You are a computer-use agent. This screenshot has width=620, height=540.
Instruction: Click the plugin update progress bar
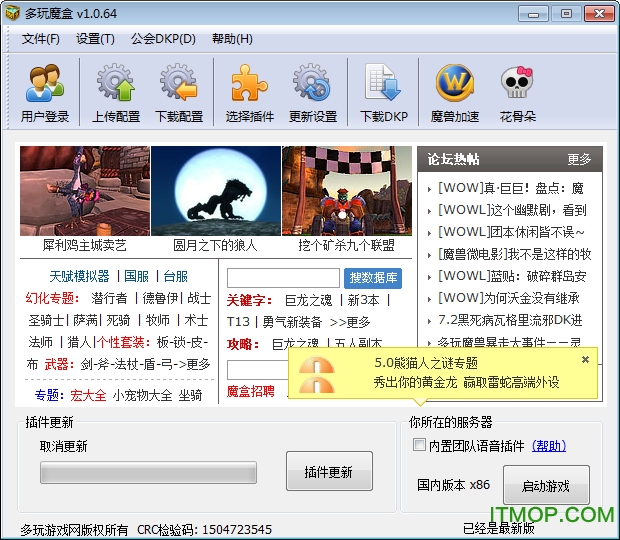pos(148,472)
